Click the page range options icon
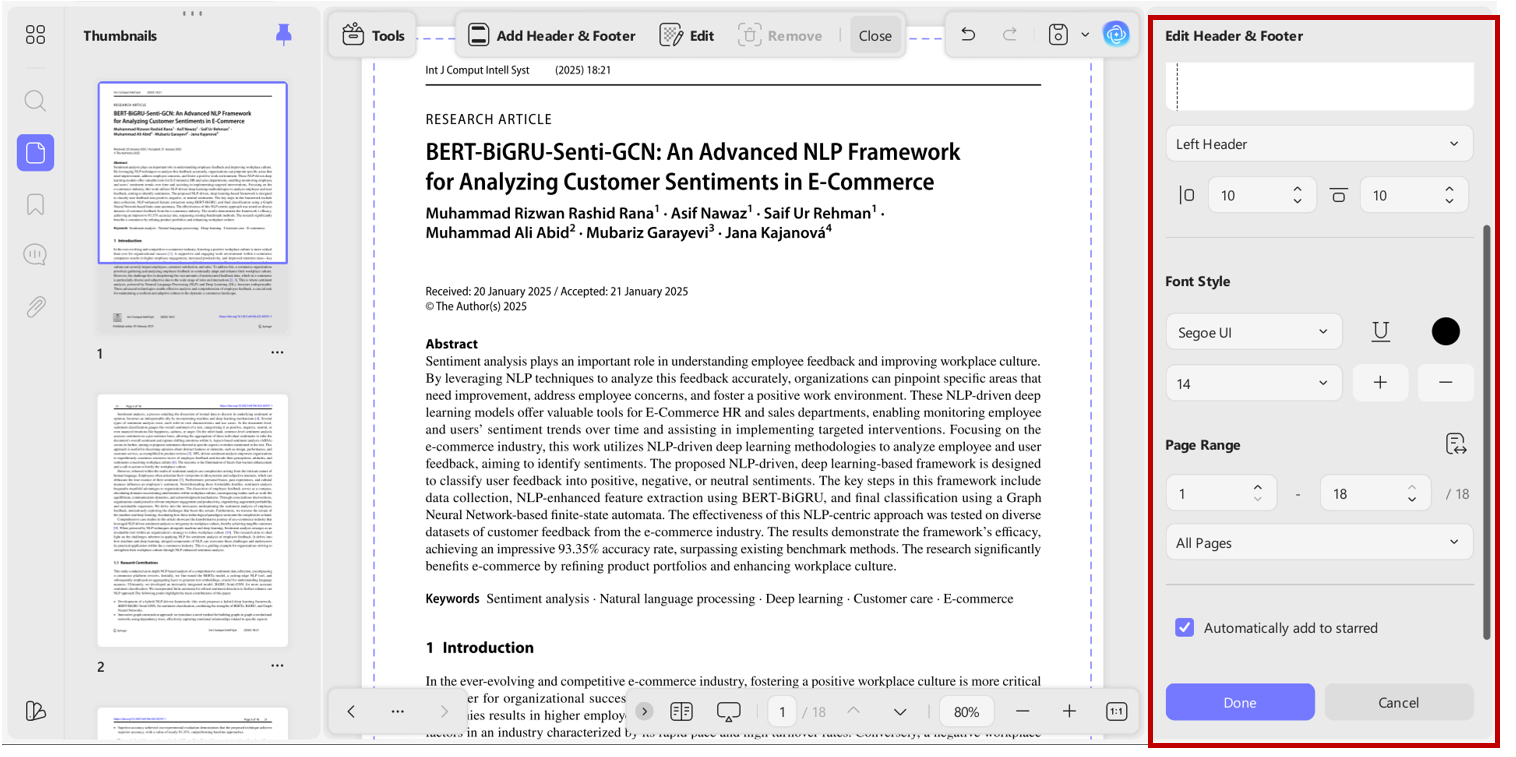The height and width of the screenshot is (757, 1516). pos(1456,445)
